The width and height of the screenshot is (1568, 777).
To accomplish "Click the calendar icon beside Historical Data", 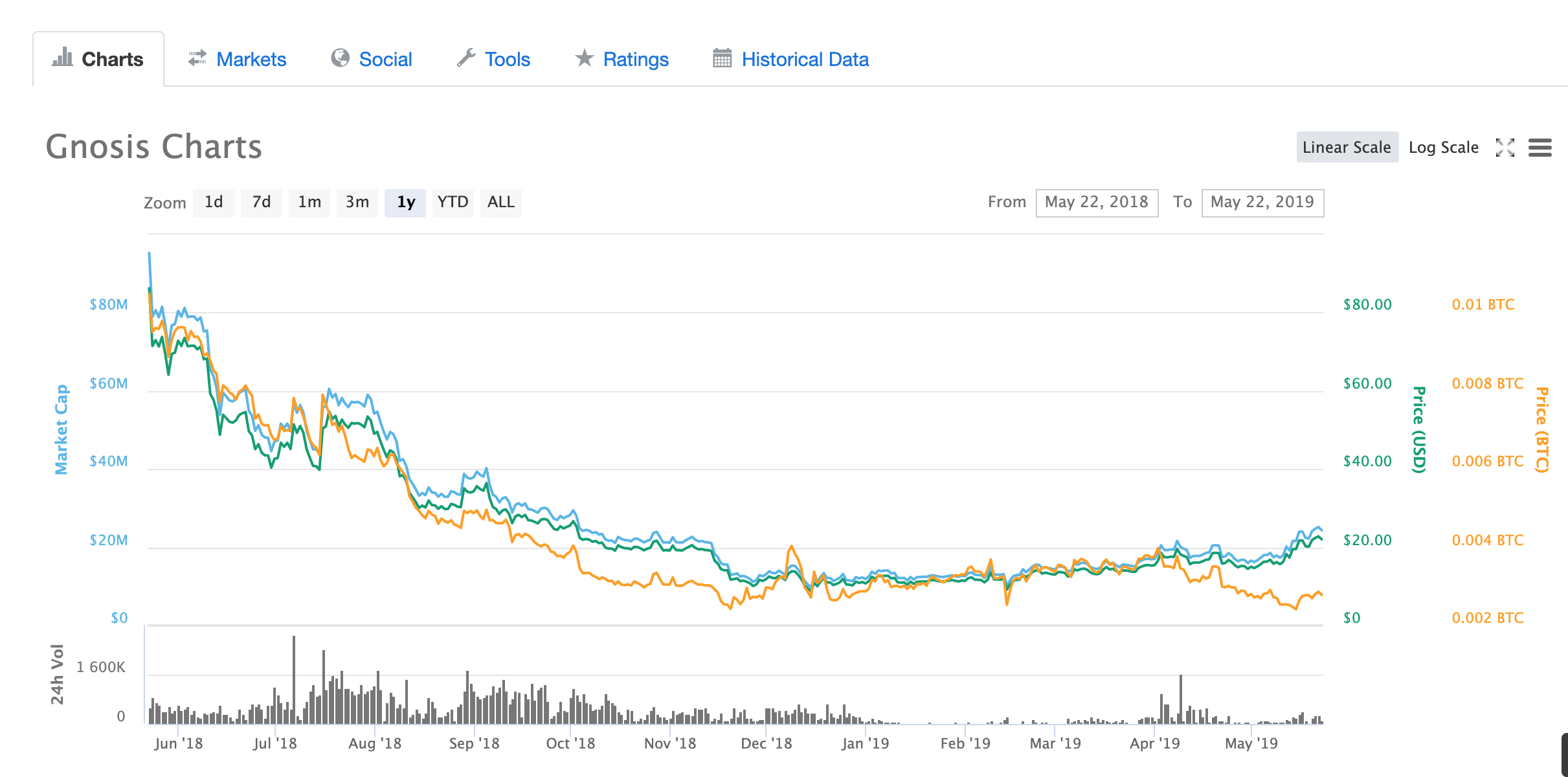I will (x=722, y=58).
